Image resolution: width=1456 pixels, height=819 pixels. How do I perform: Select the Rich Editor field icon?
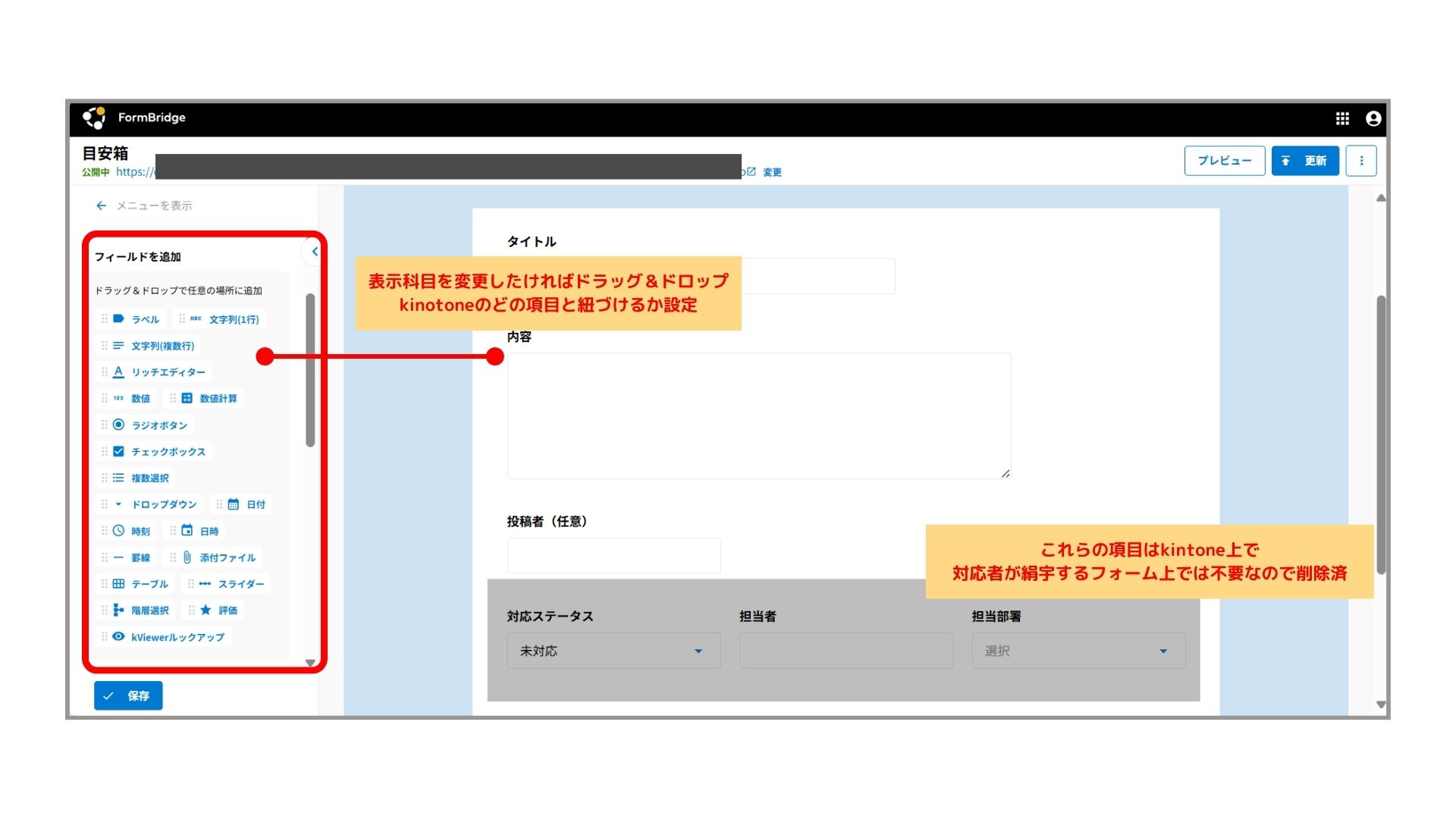pyautogui.click(x=119, y=372)
